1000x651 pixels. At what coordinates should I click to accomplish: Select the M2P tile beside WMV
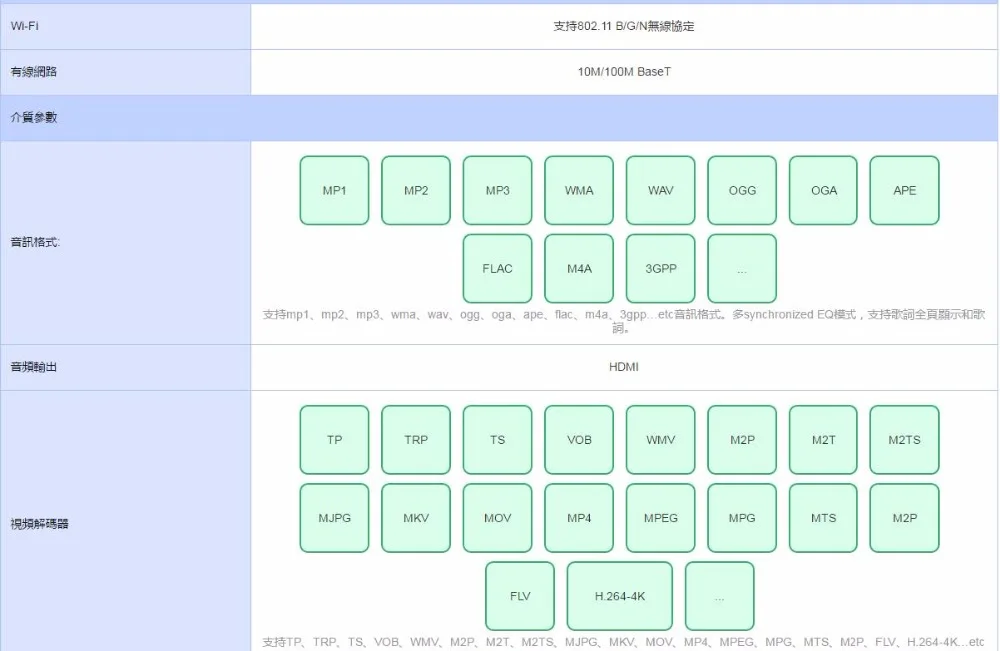coord(742,440)
